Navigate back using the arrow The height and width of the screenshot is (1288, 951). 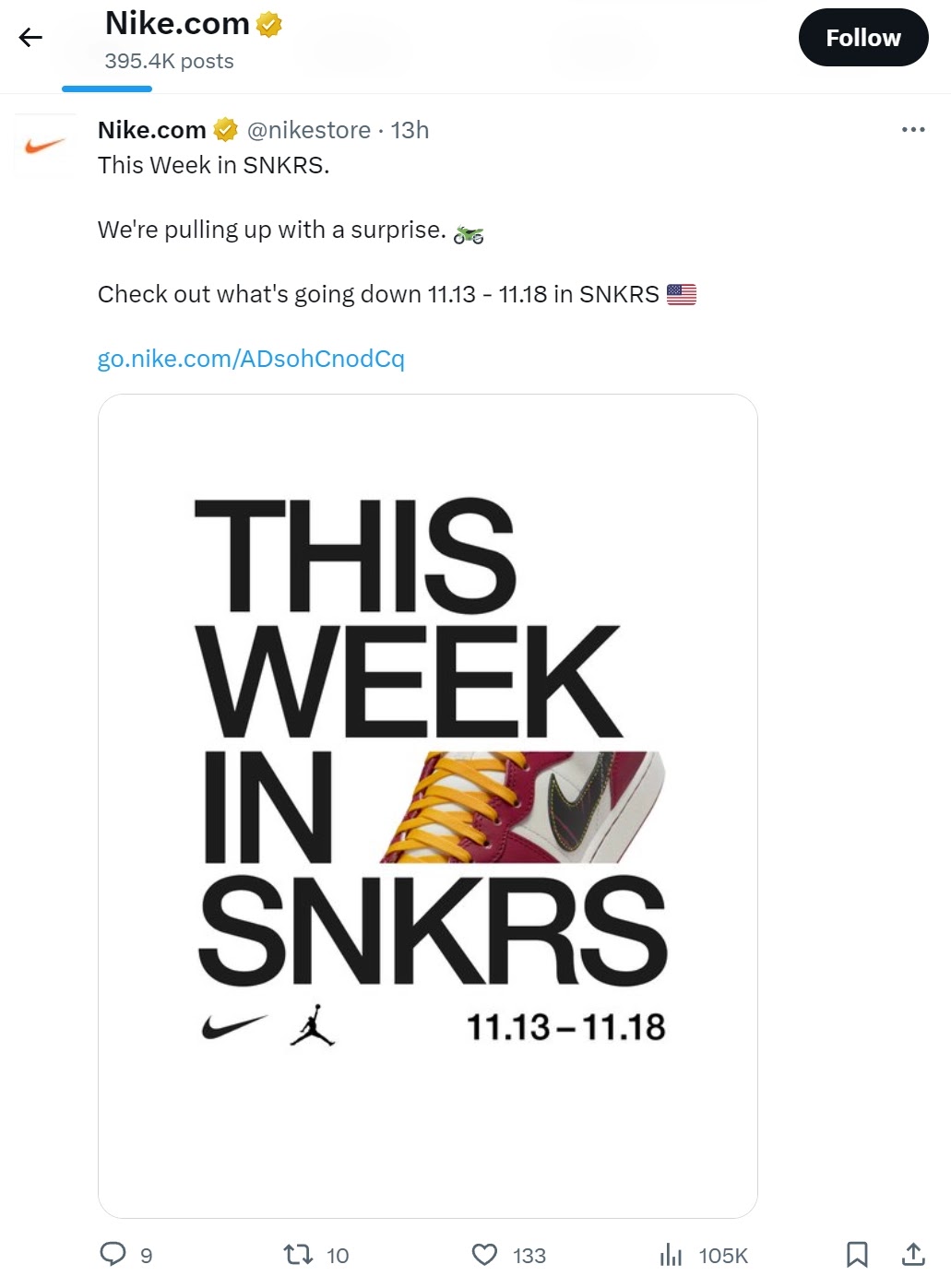tap(30, 37)
